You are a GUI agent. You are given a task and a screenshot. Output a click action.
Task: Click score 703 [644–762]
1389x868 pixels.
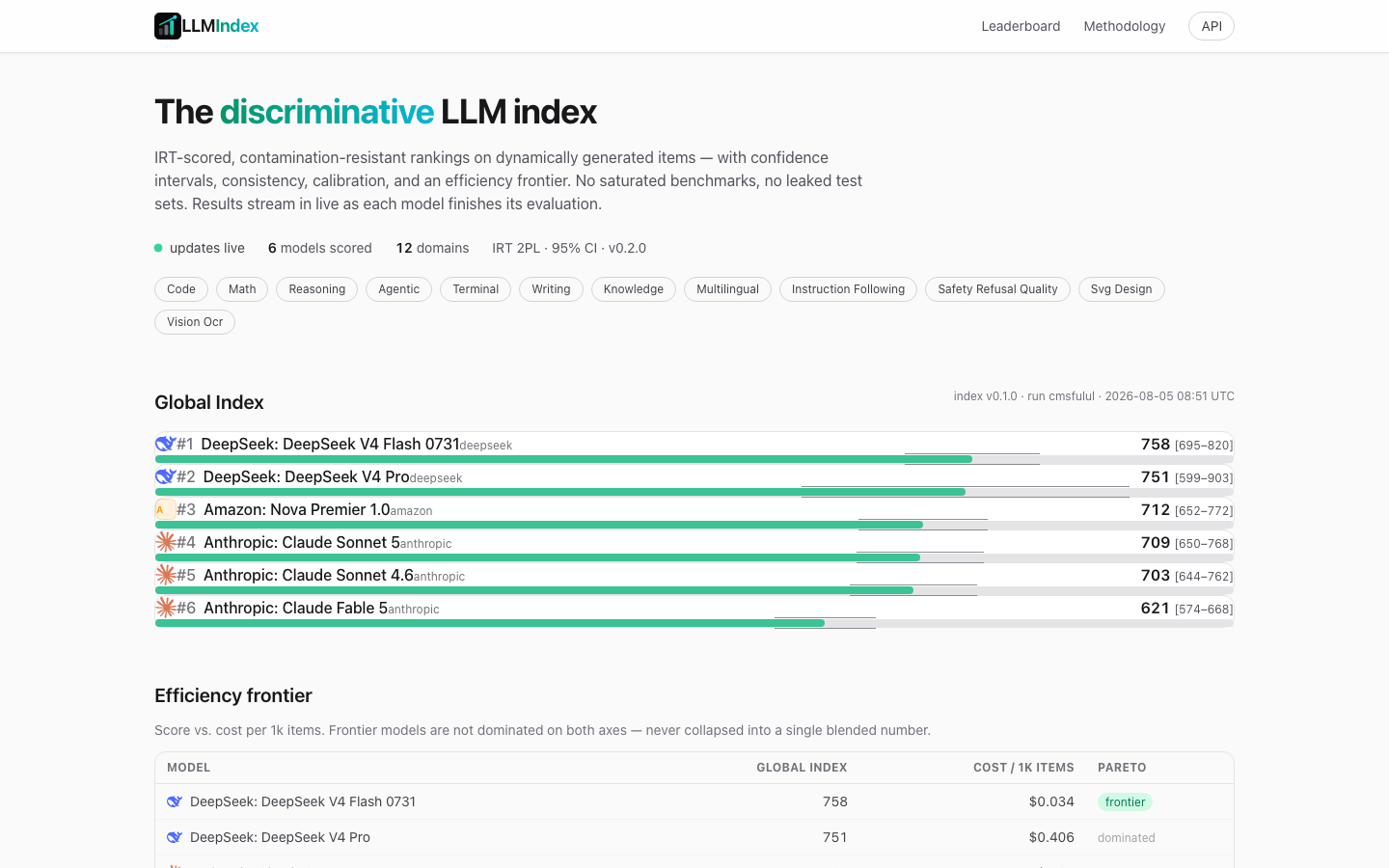(1186, 576)
